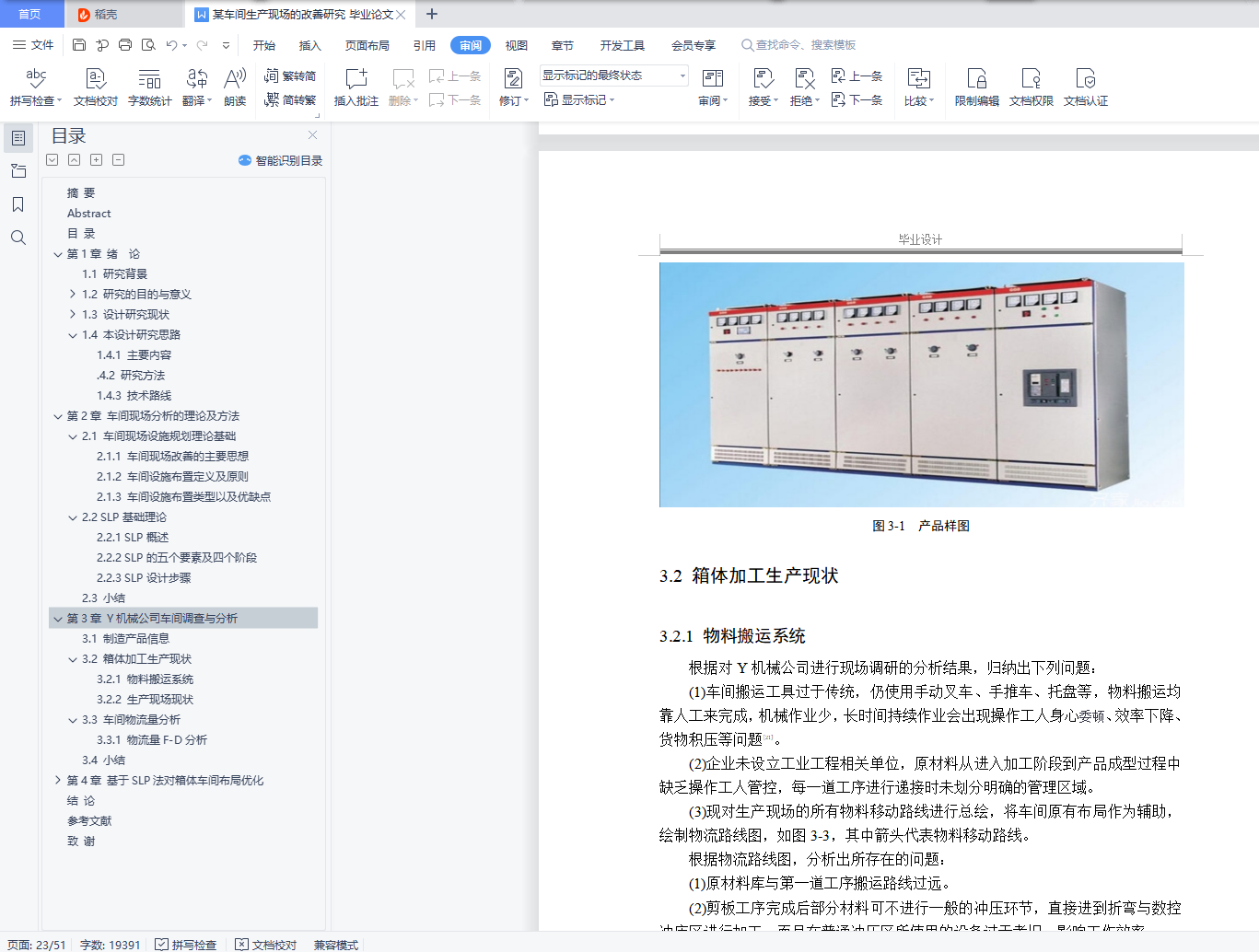Collapse 1.4 本设计研究思路 node
Viewport: 1259px width, 952px height.
(73, 335)
